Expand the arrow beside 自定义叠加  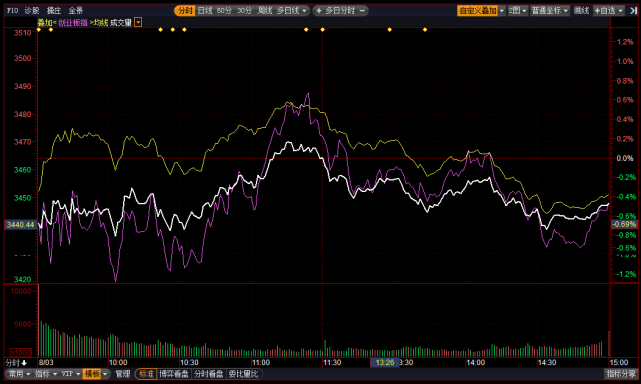[x=502, y=11]
